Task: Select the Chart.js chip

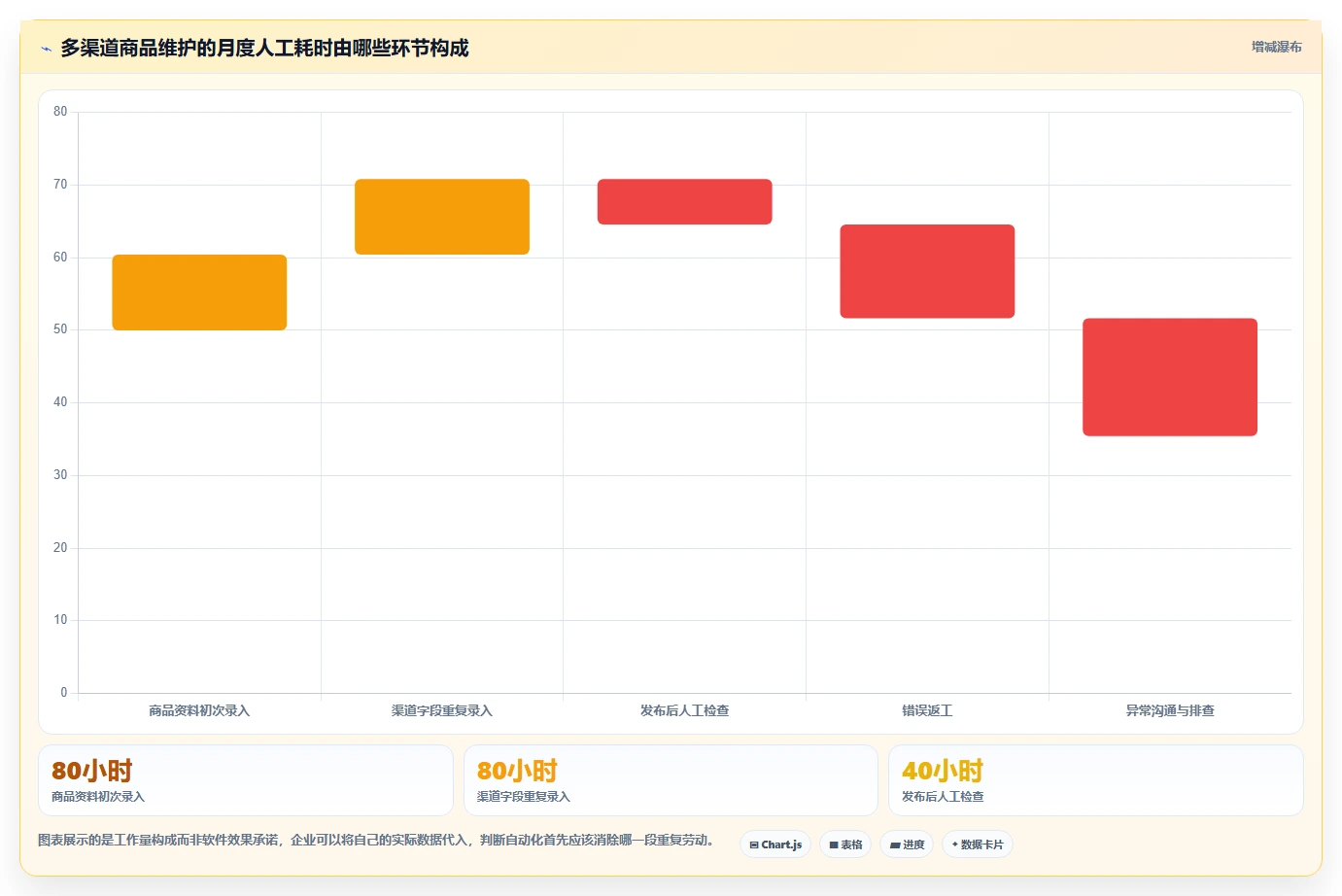Action: (775, 844)
